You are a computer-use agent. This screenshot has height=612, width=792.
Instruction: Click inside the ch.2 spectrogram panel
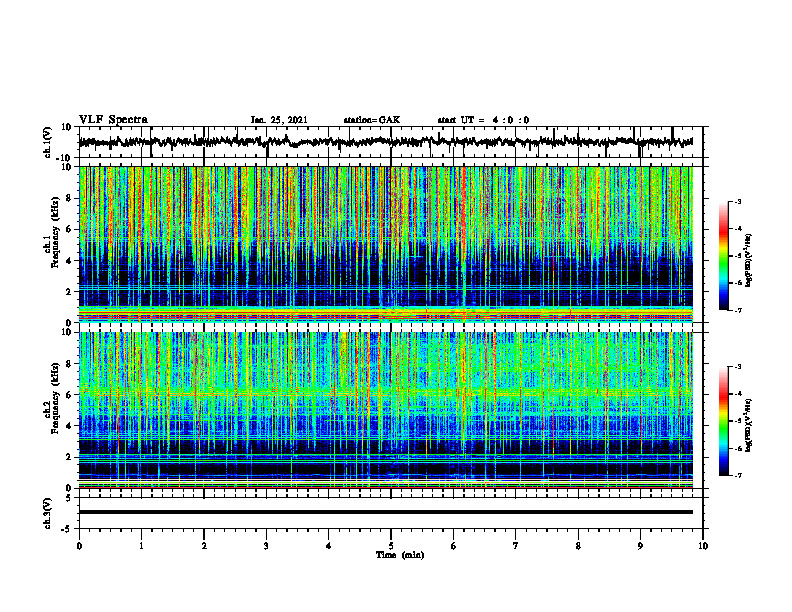[x=385, y=410]
